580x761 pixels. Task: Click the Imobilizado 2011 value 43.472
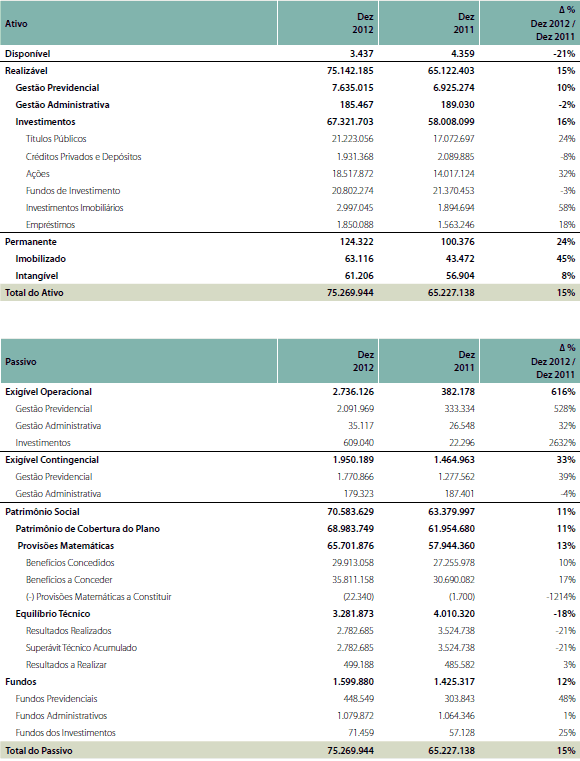point(460,259)
